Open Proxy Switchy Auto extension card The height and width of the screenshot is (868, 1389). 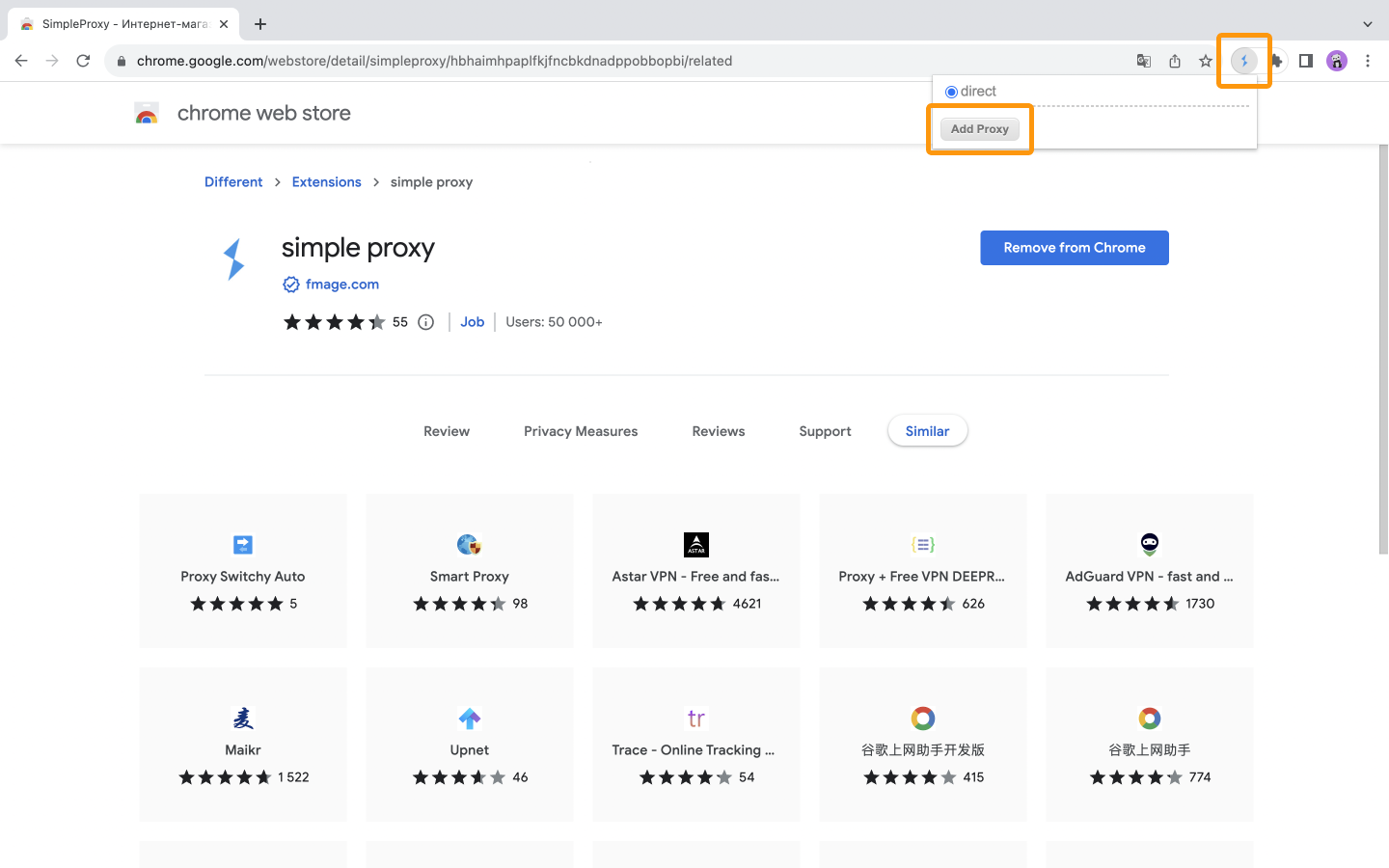click(243, 571)
